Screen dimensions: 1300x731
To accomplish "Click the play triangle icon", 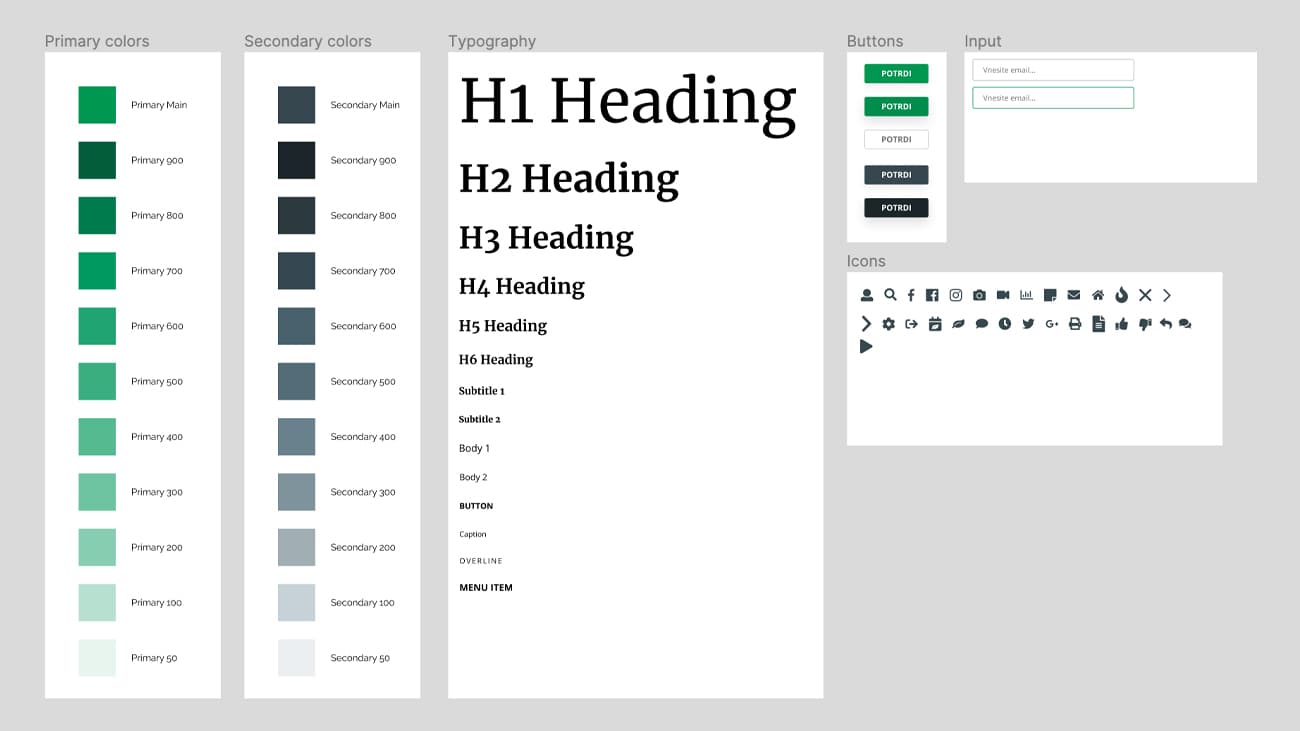I will (866, 347).
